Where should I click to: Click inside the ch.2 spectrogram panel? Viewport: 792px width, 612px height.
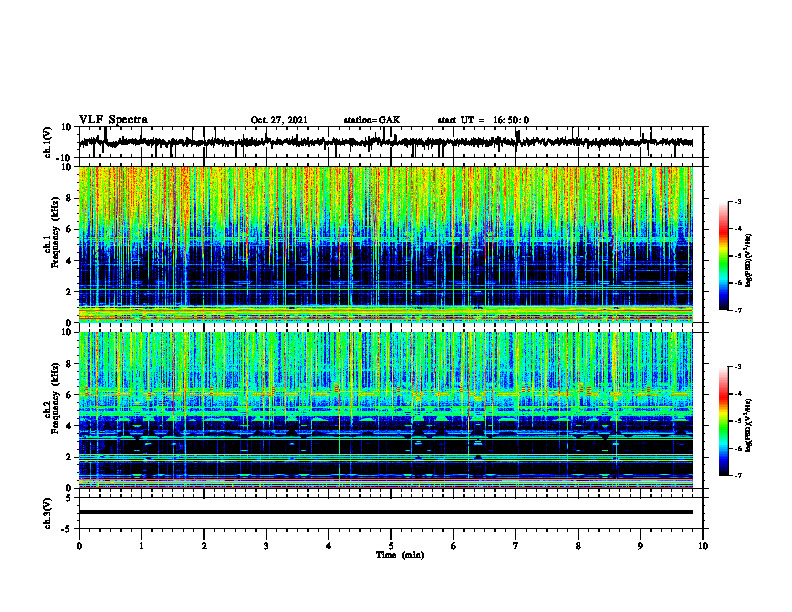tap(386, 410)
